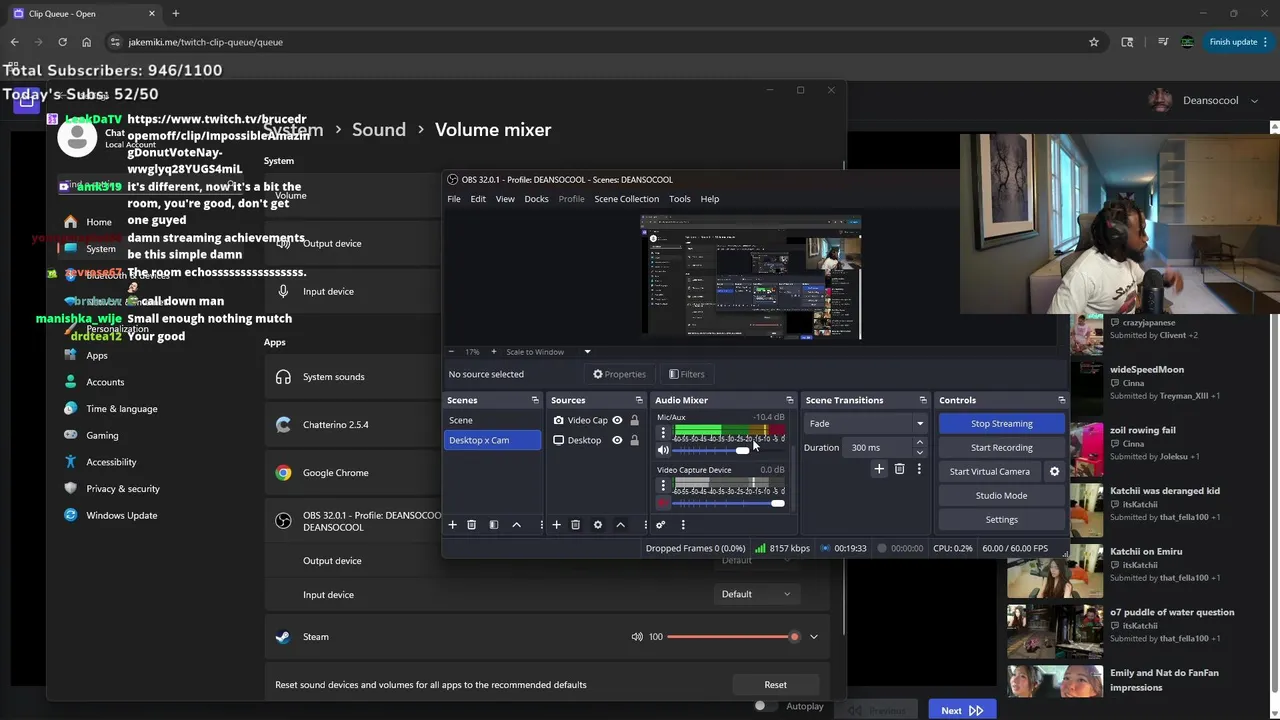Pop out the Controls dock
1280x720 pixels.
point(1061,400)
